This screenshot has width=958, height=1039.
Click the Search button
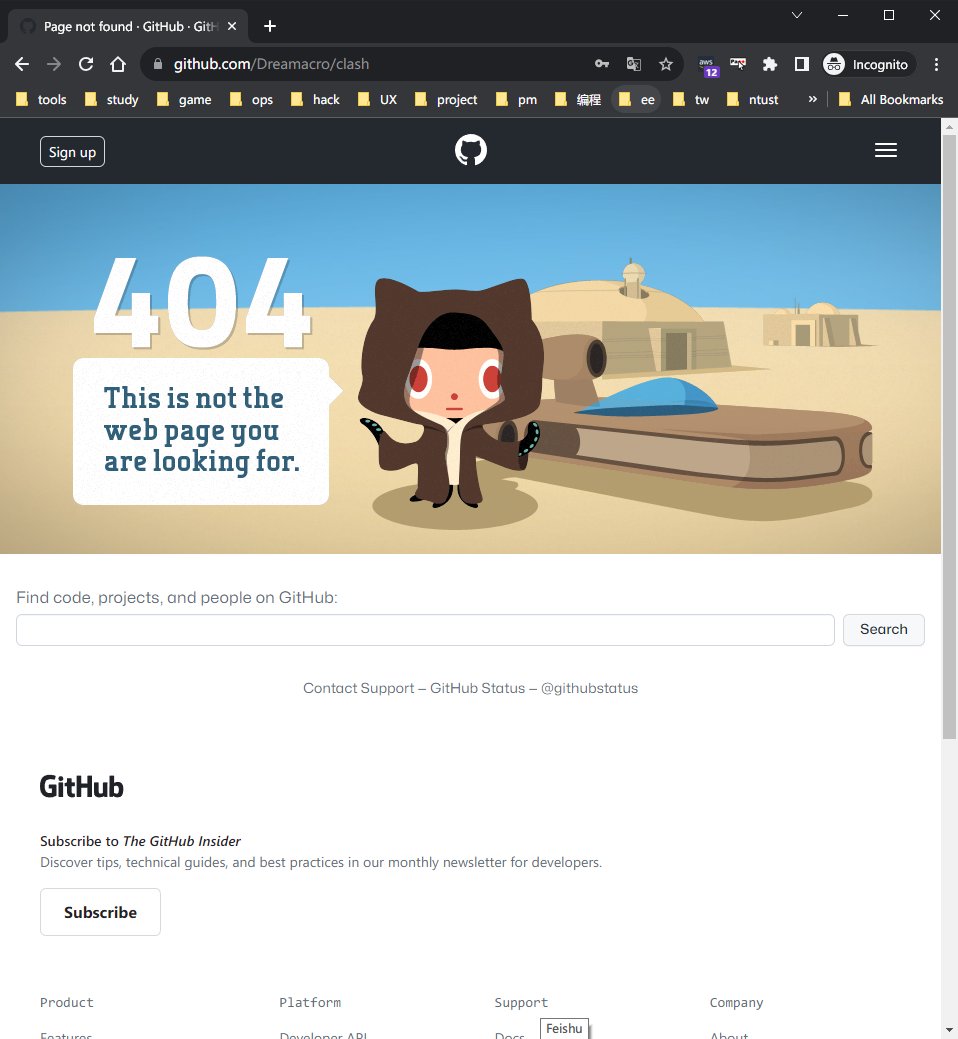884,629
